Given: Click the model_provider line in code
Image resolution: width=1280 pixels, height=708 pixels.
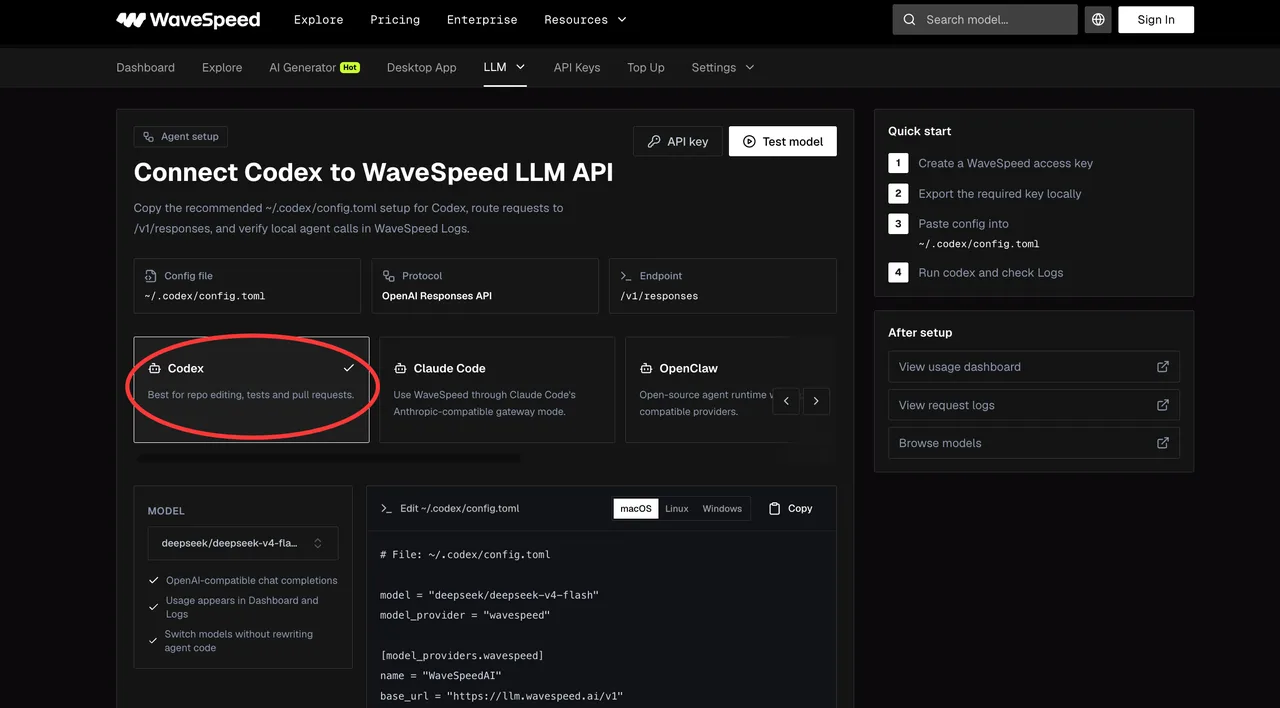Looking at the screenshot, I should [465, 615].
